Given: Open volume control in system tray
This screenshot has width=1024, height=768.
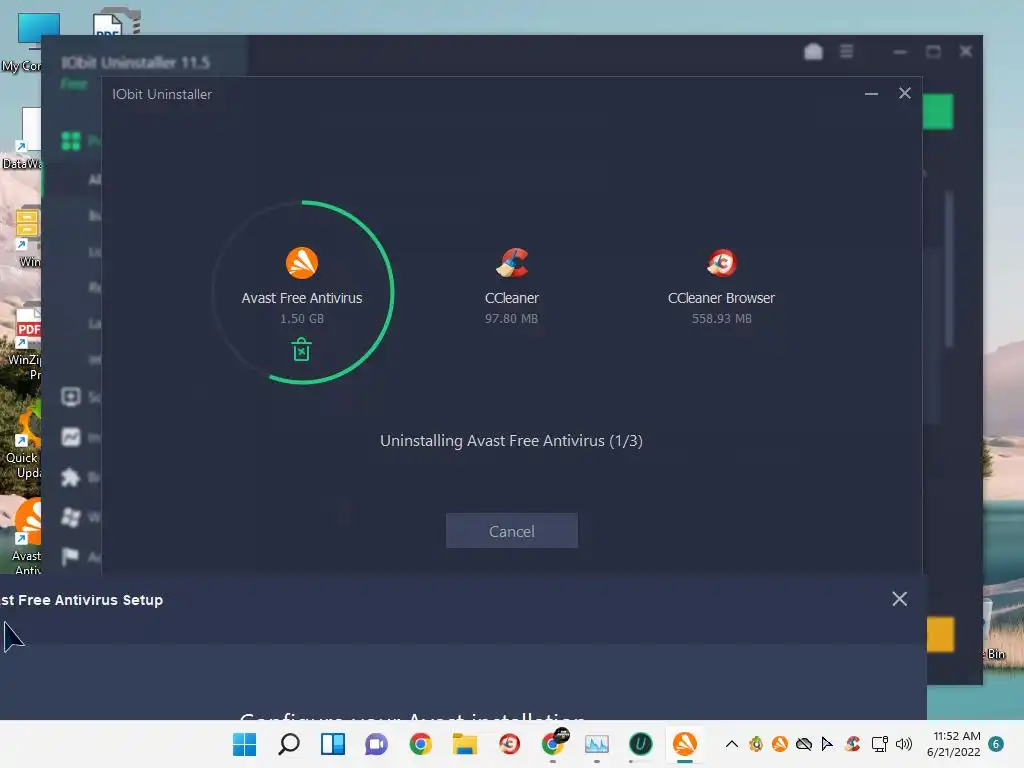Looking at the screenshot, I should click(x=904, y=744).
